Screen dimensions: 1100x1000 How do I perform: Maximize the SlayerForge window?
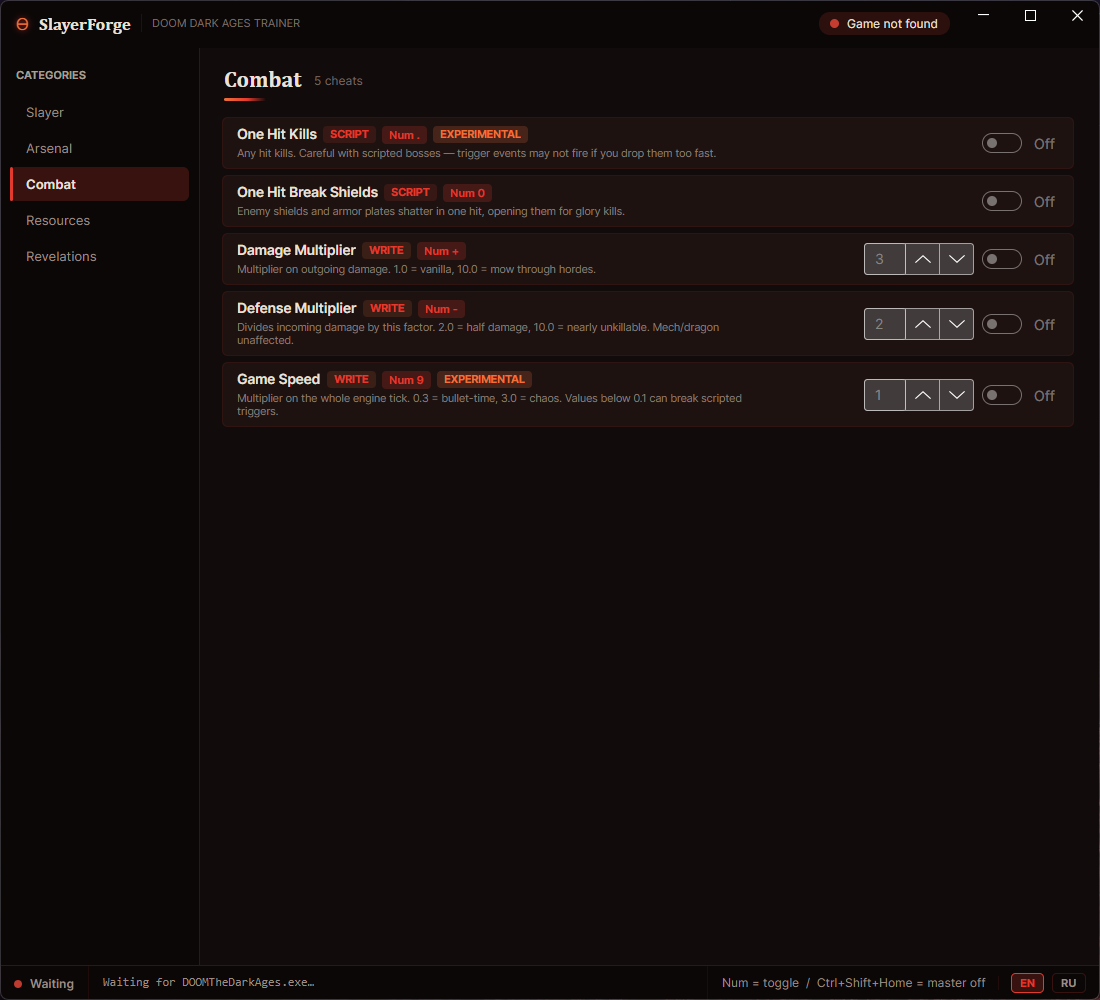click(1031, 15)
